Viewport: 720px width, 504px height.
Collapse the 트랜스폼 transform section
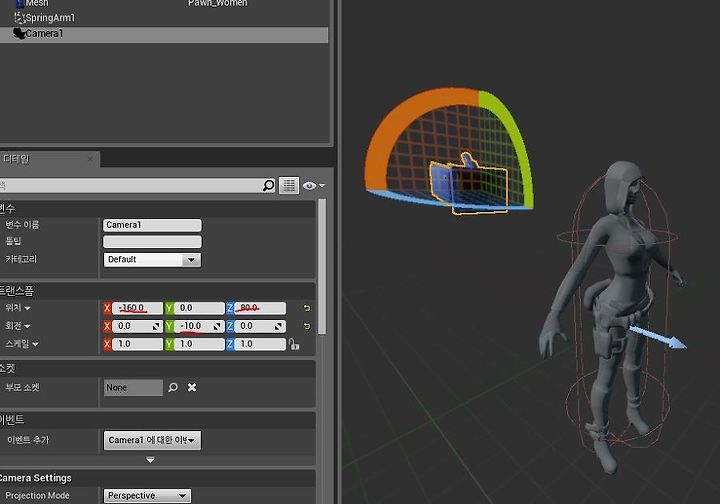click(158, 291)
